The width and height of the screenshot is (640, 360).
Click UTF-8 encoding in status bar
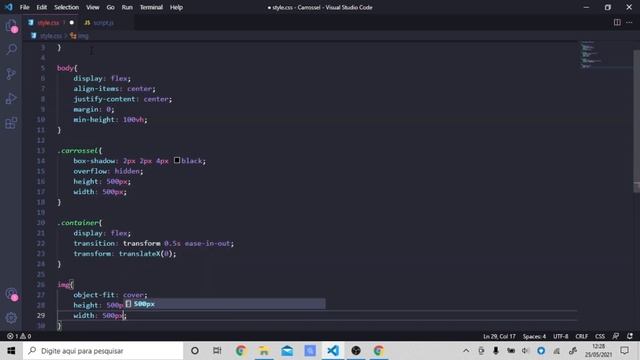pos(560,336)
